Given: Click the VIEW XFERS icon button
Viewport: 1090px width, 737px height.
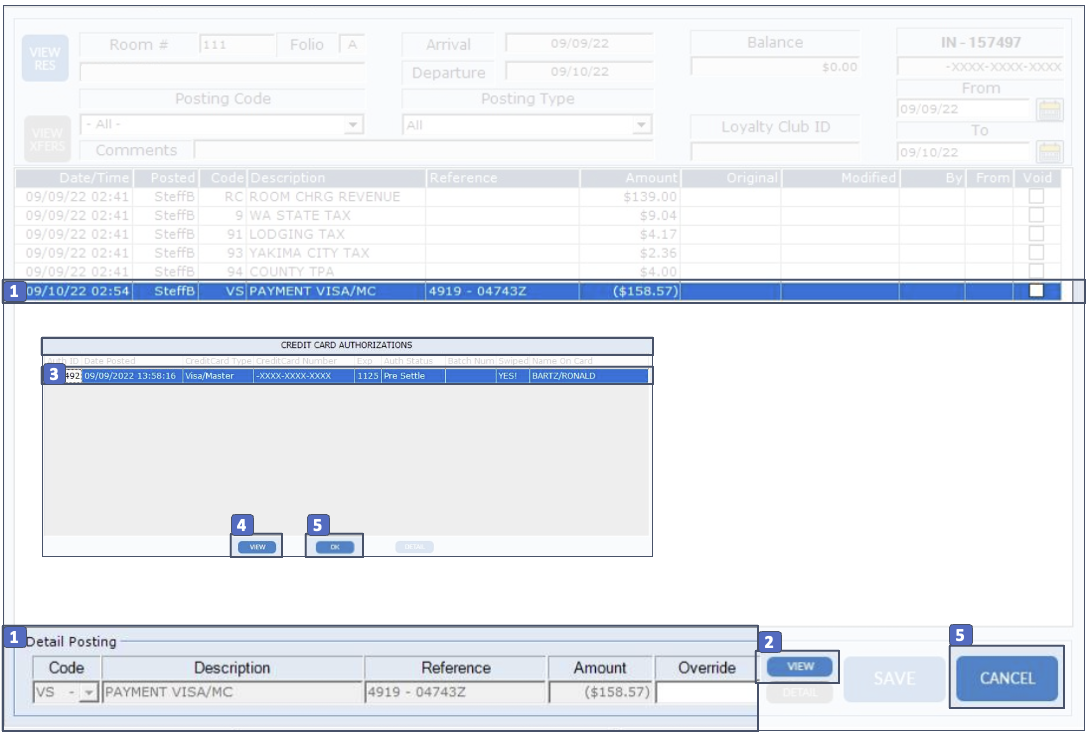Looking at the screenshot, I should [x=45, y=138].
